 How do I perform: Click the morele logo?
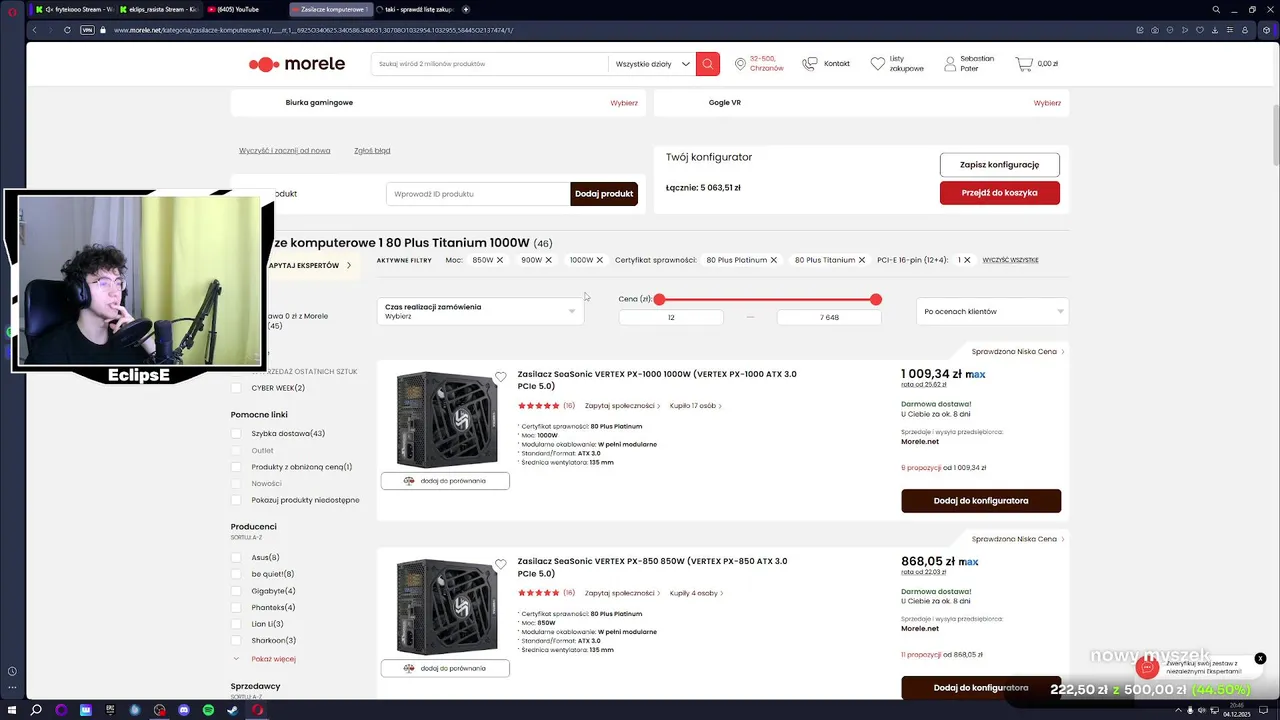(x=297, y=64)
